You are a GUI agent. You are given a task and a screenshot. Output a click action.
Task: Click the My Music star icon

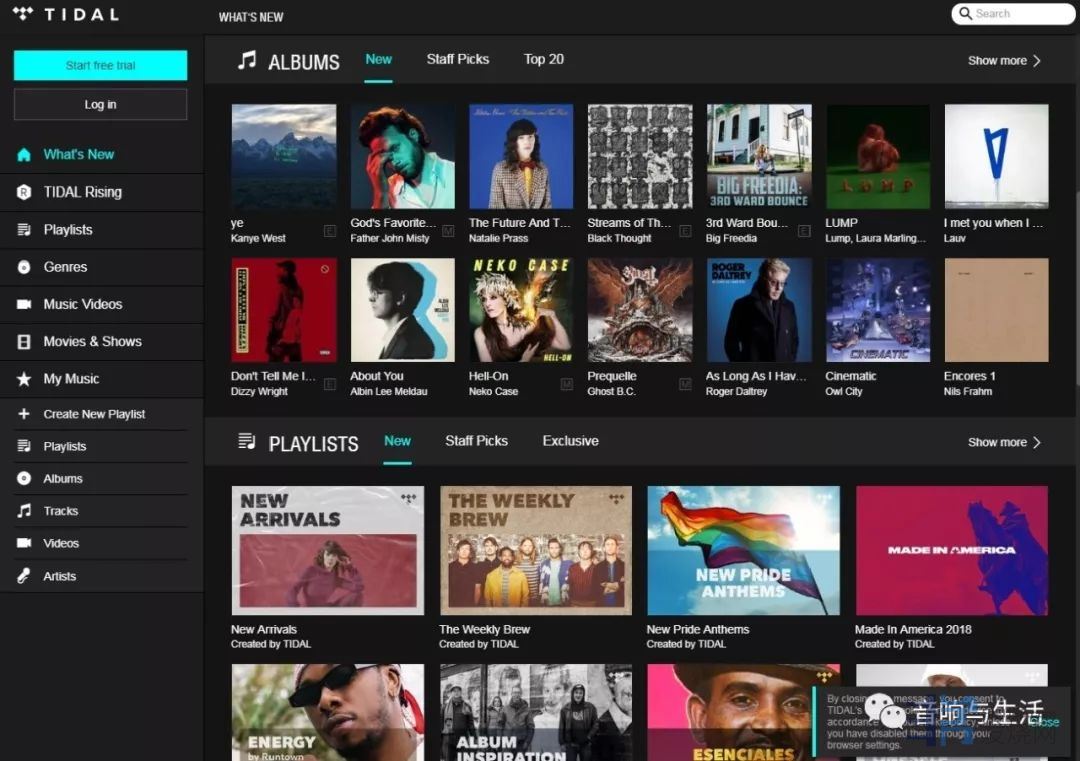click(24, 379)
